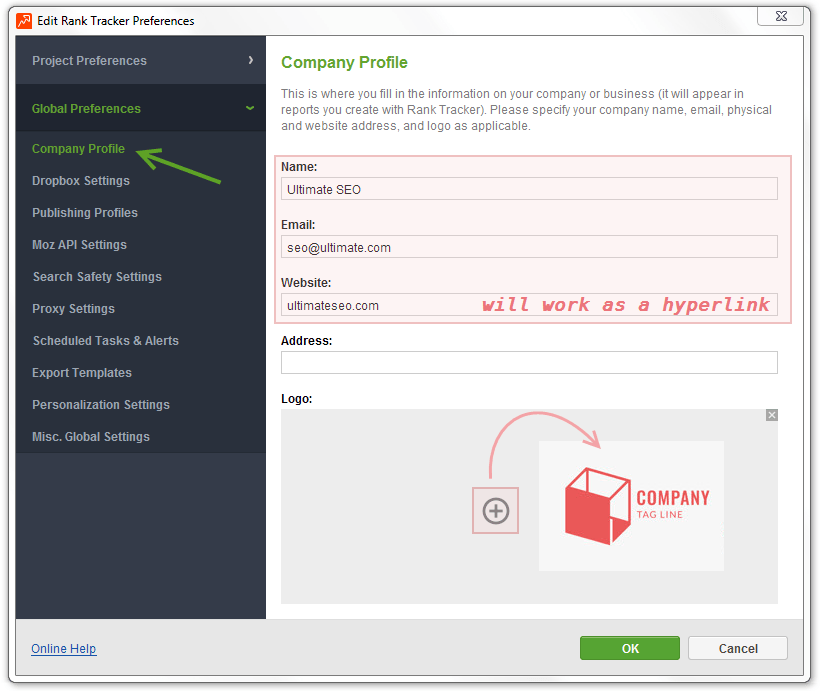
Task: Click the Rank Tracker icon in the title bar
Action: 22,20
